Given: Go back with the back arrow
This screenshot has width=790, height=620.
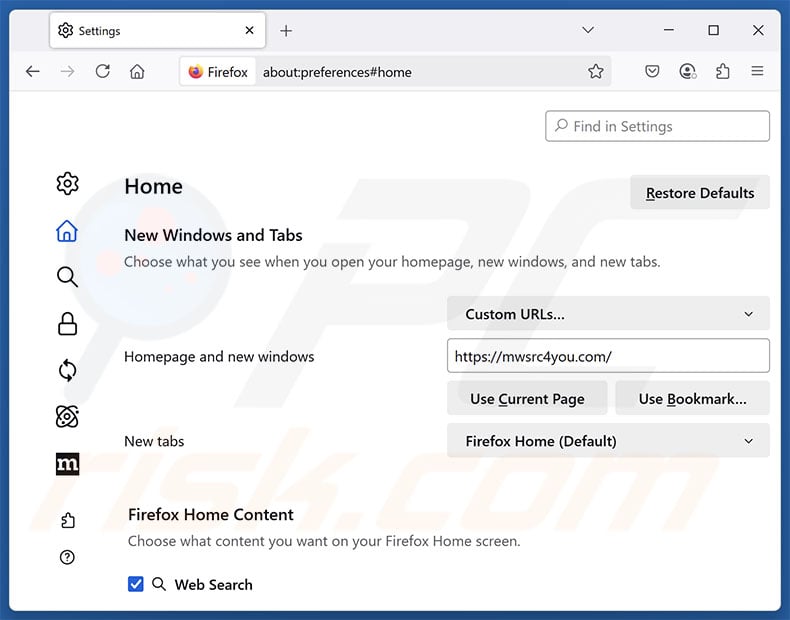Looking at the screenshot, I should (x=33, y=72).
